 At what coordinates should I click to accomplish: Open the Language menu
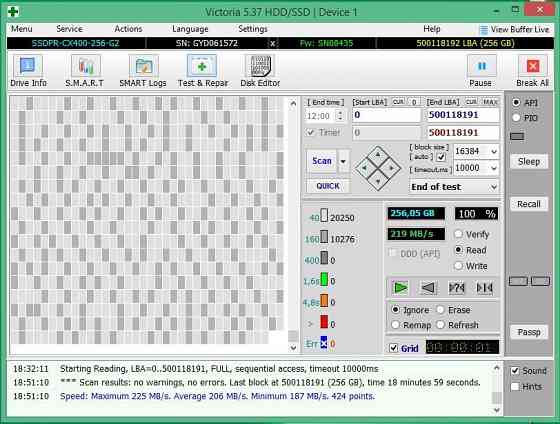coord(190,29)
